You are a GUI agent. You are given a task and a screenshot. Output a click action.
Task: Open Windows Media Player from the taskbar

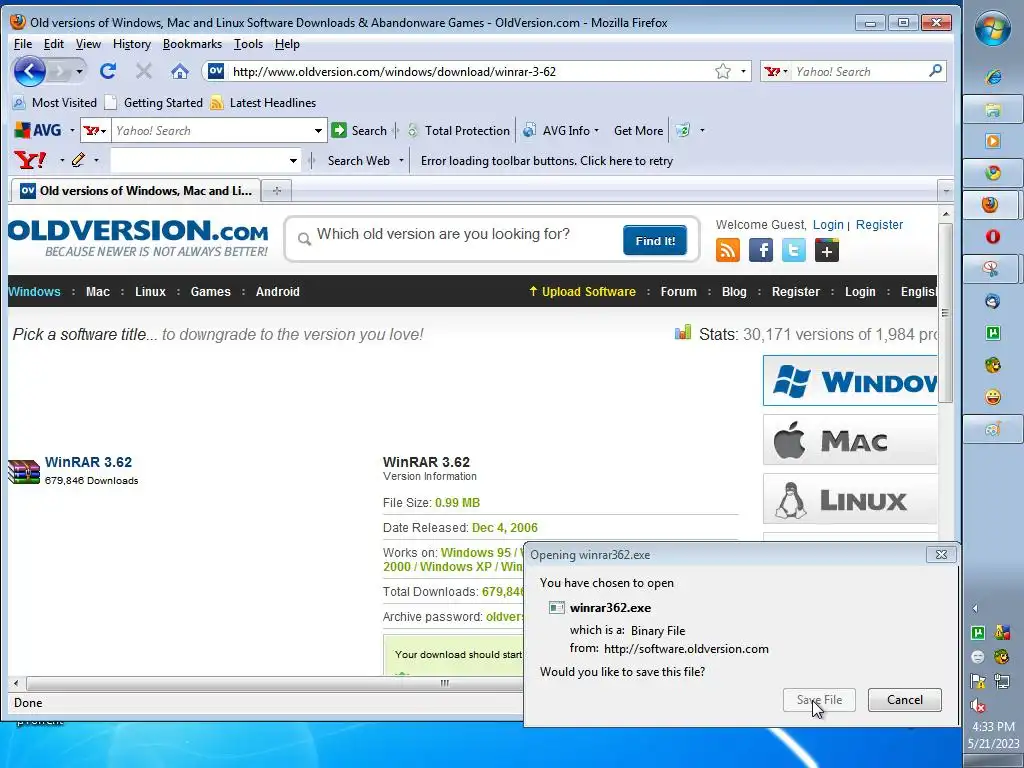click(993, 141)
